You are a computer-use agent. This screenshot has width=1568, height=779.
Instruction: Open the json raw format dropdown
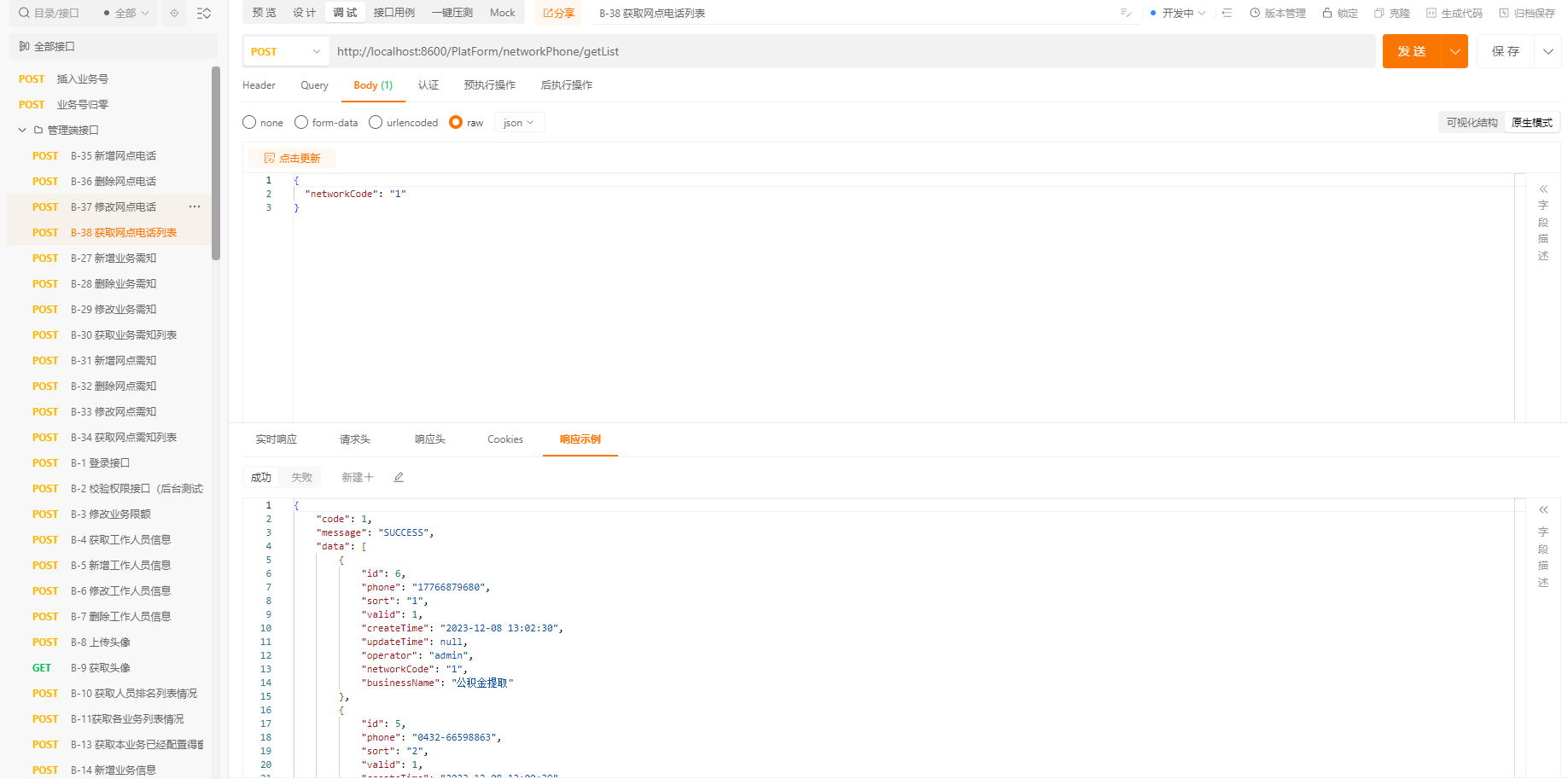click(x=519, y=122)
